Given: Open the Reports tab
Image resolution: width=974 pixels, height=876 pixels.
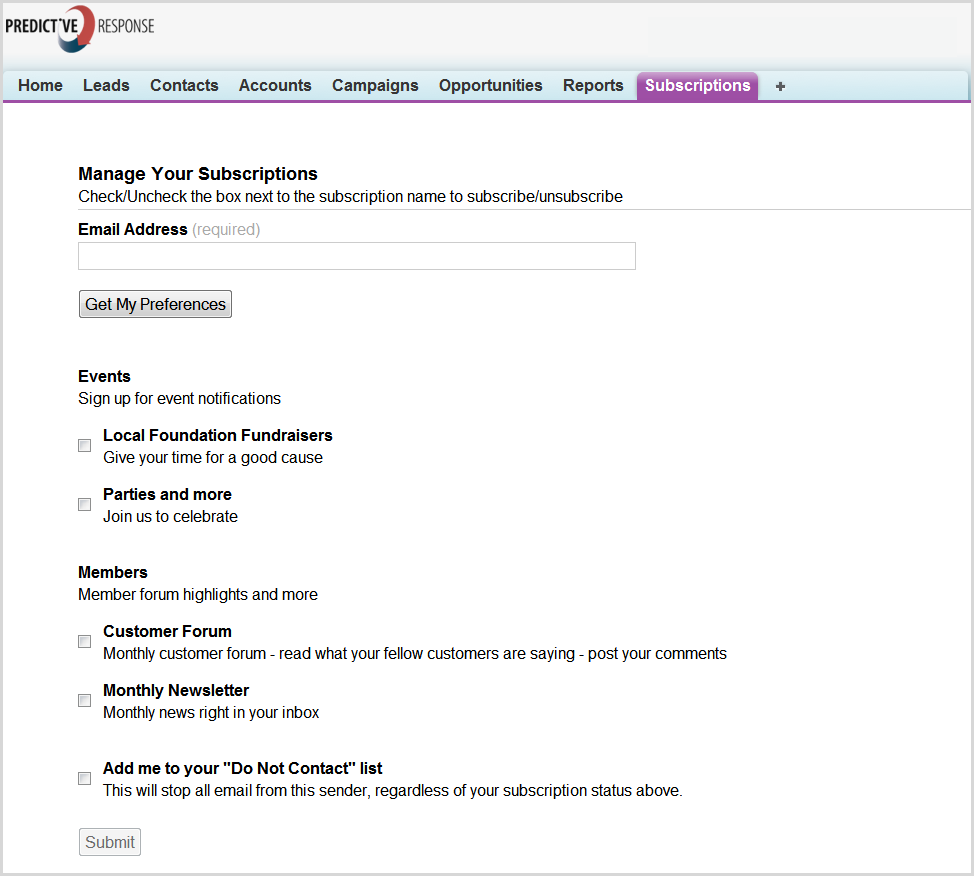Looking at the screenshot, I should [x=593, y=86].
